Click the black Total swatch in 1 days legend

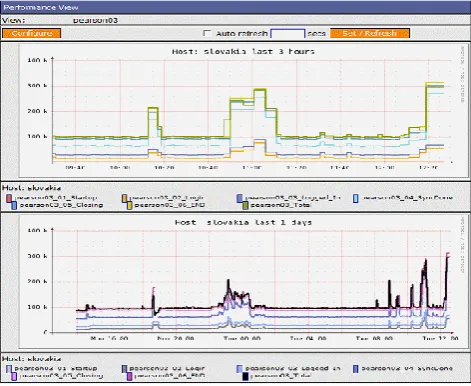pyautogui.click(x=245, y=376)
